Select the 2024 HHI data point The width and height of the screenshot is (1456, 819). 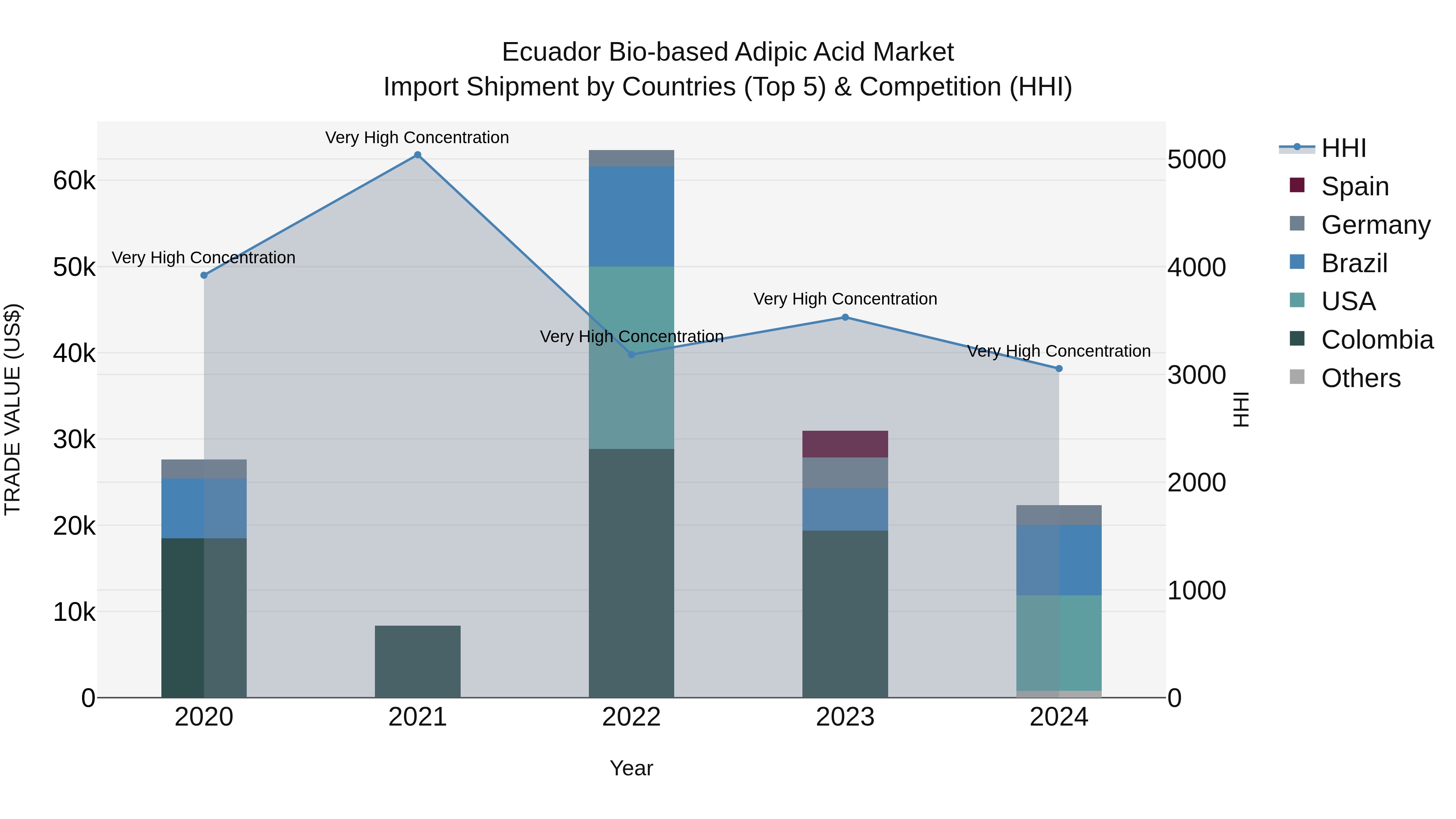(x=1059, y=368)
